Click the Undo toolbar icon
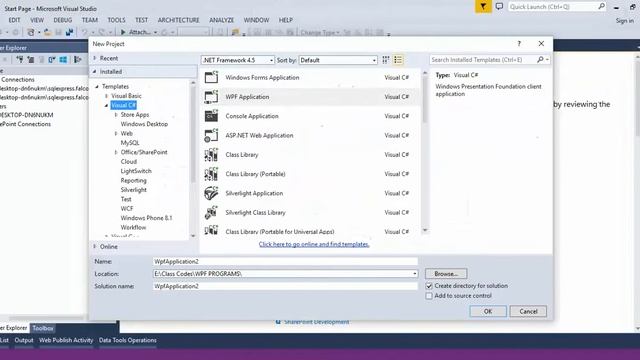 [x=84, y=32]
